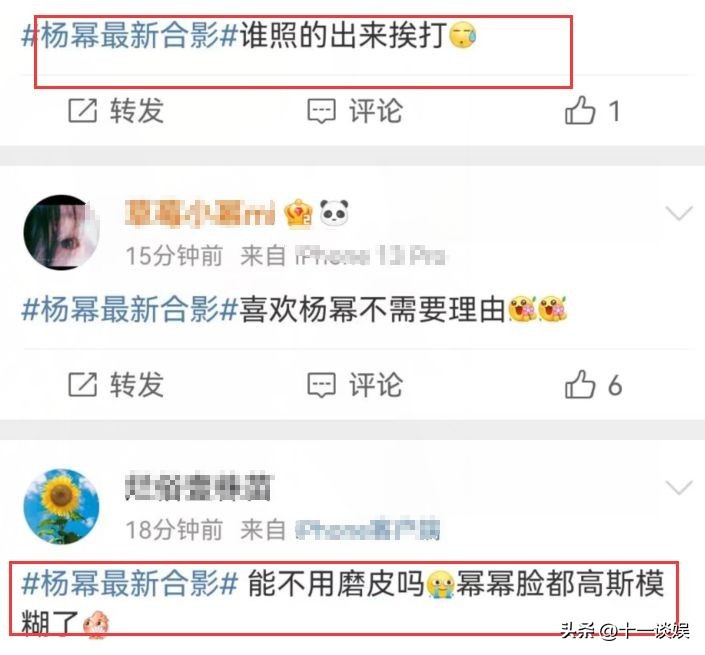This screenshot has width=705, height=655.
Task: Click the repost icon under the 15分钟前 post
Action: [x=82, y=385]
